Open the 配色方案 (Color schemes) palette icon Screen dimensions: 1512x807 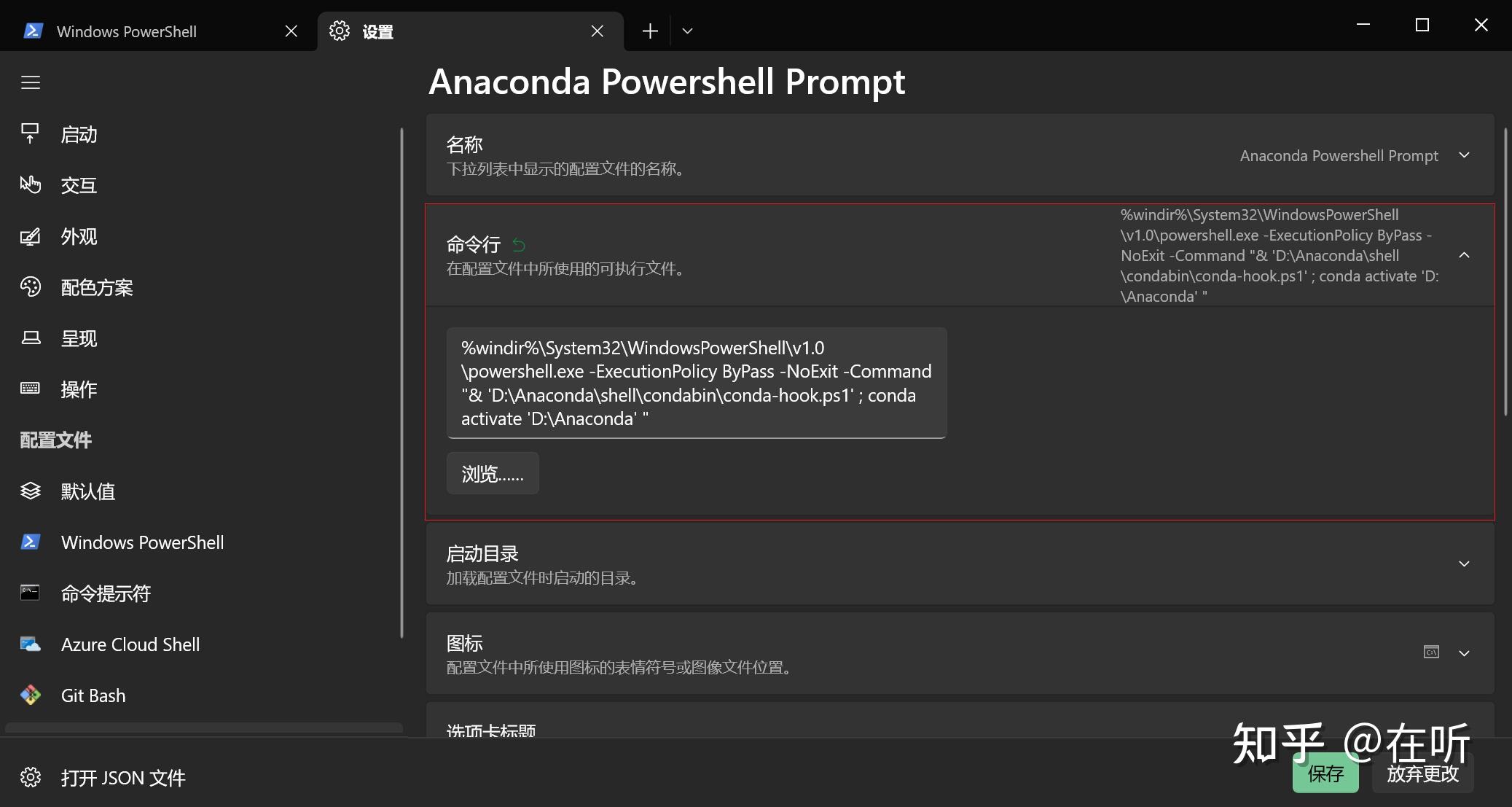pos(31,287)
